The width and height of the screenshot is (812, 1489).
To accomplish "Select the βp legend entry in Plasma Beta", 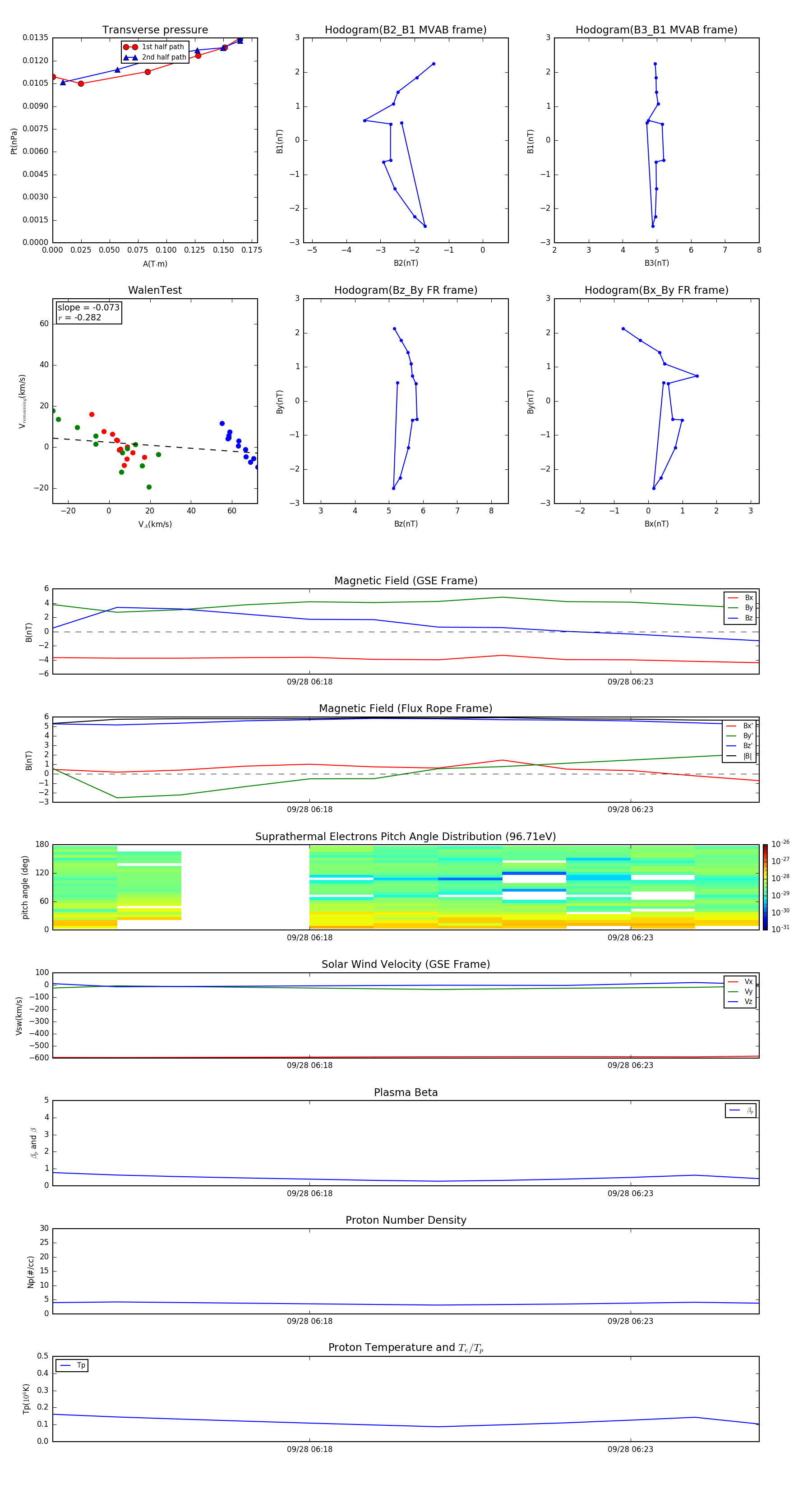I will (741, 1110).
